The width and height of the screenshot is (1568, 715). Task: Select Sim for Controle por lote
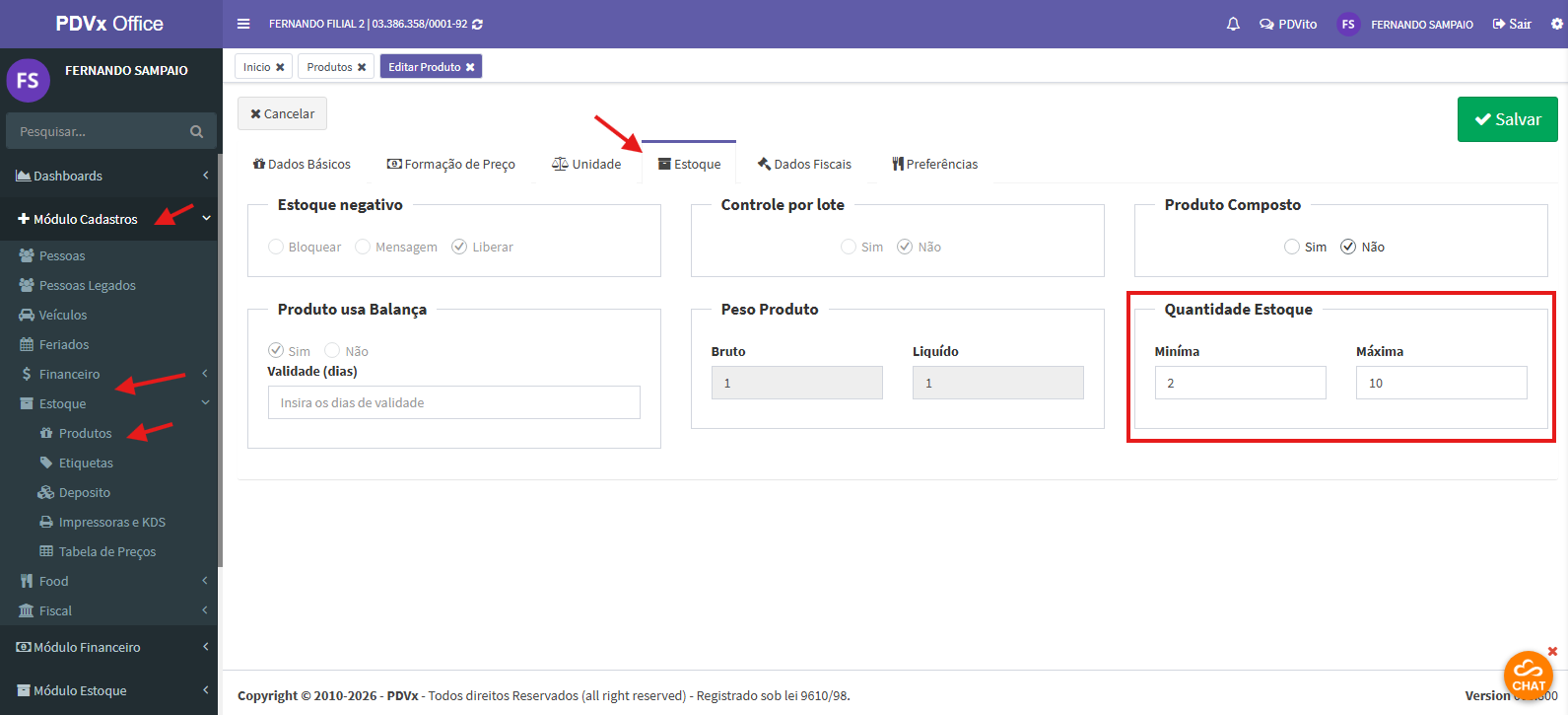pyautogui.click(x=849, y=247)
